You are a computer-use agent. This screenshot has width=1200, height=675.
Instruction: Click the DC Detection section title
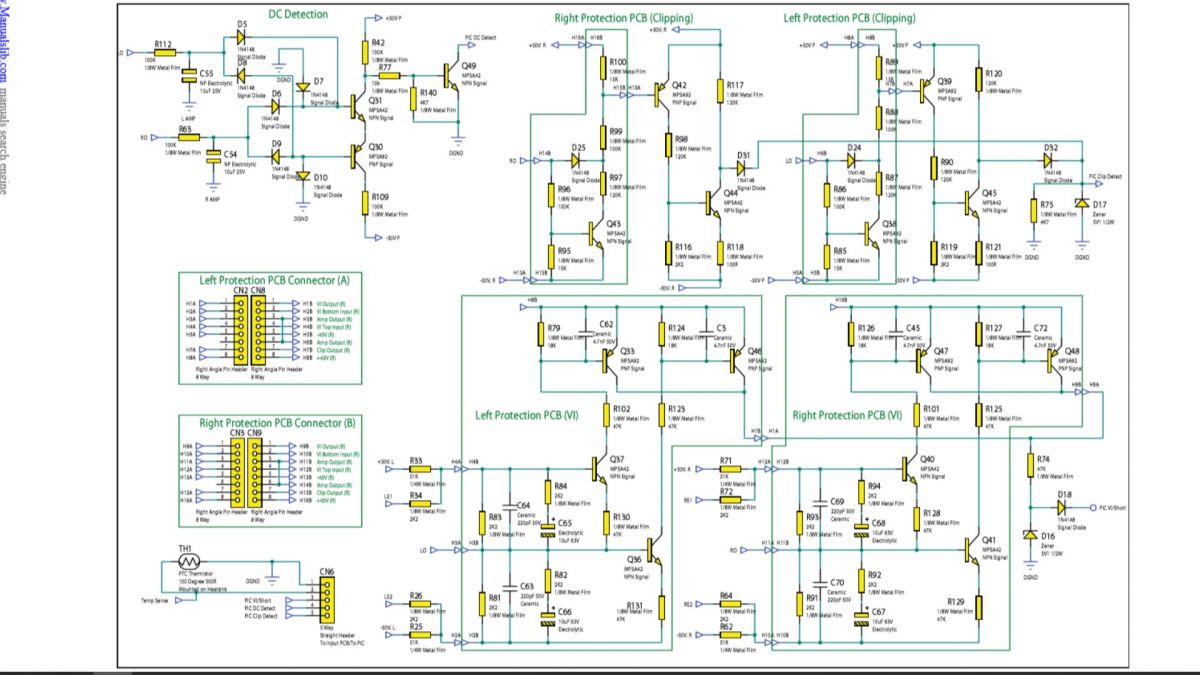click(x=297, y=14)
